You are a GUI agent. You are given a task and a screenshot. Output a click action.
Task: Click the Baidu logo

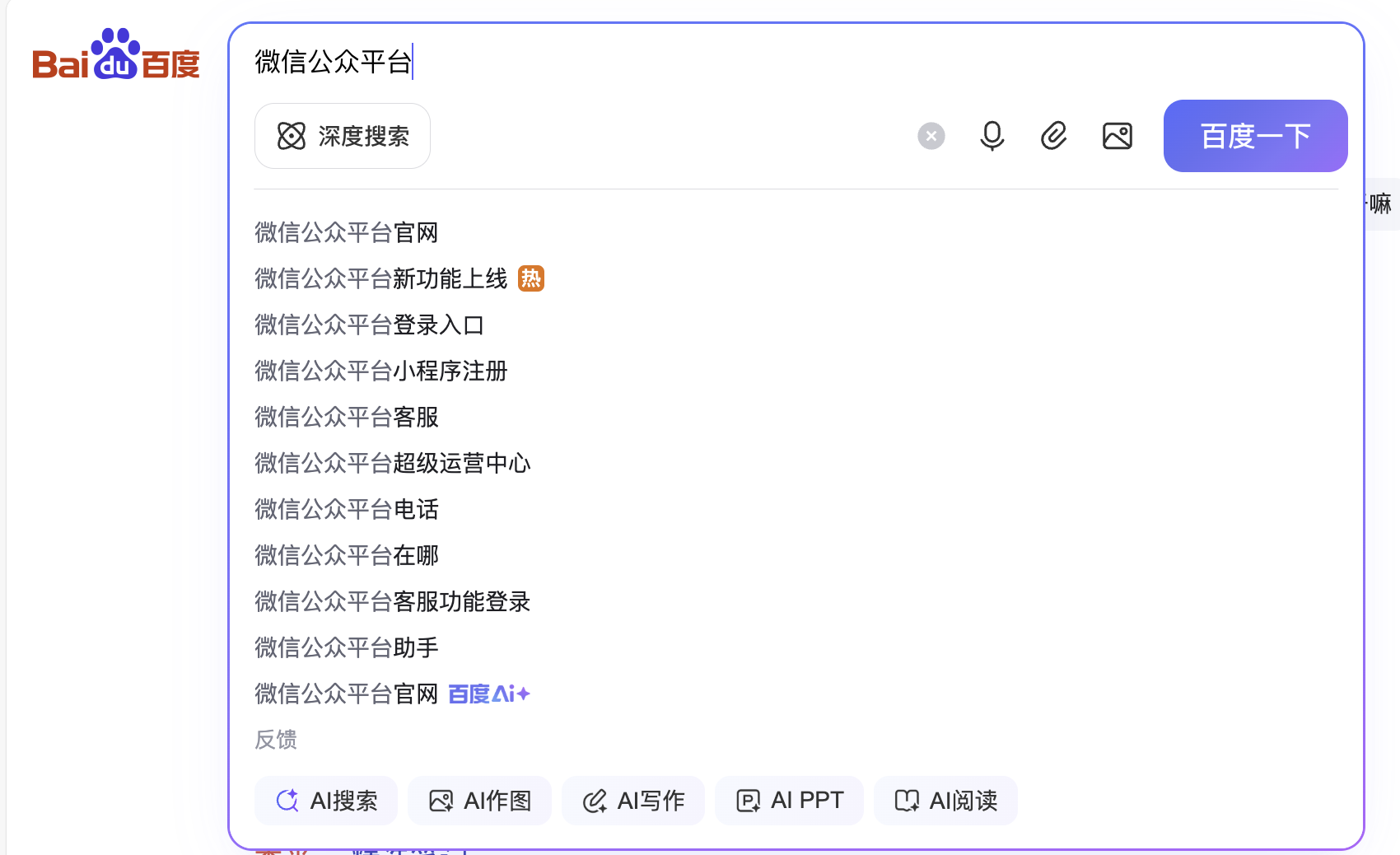(116, 54)
